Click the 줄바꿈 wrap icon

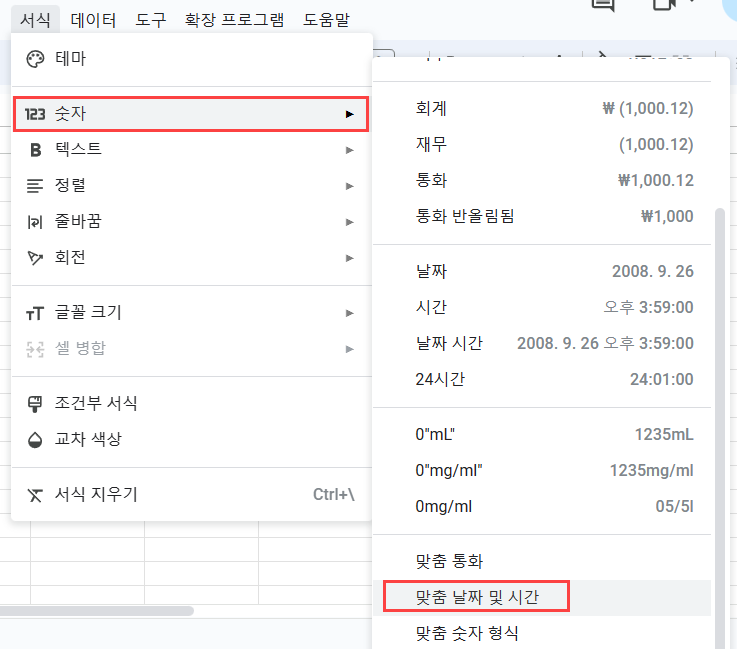coord(35,222)
